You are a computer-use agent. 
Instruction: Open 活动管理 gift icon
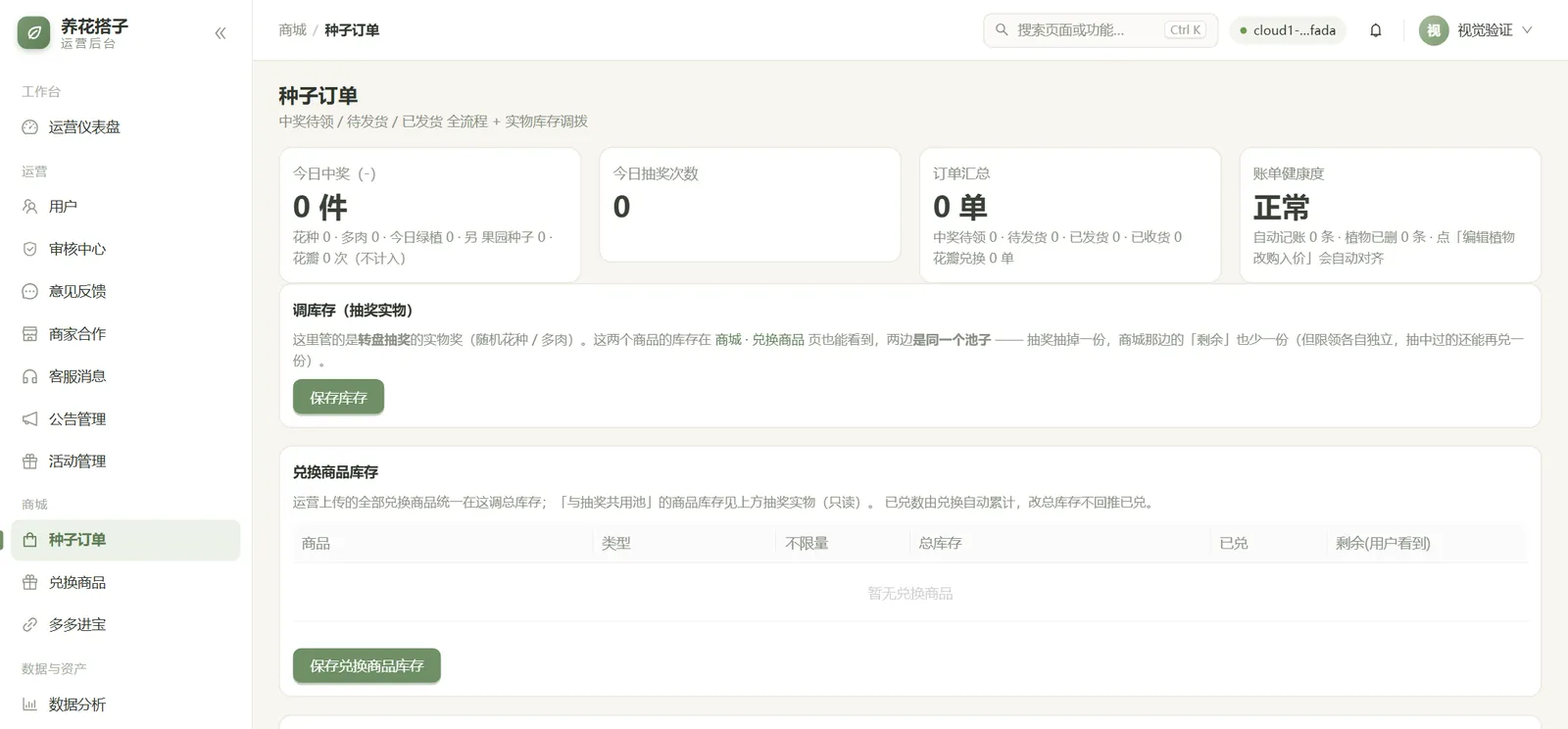point(30,462)
